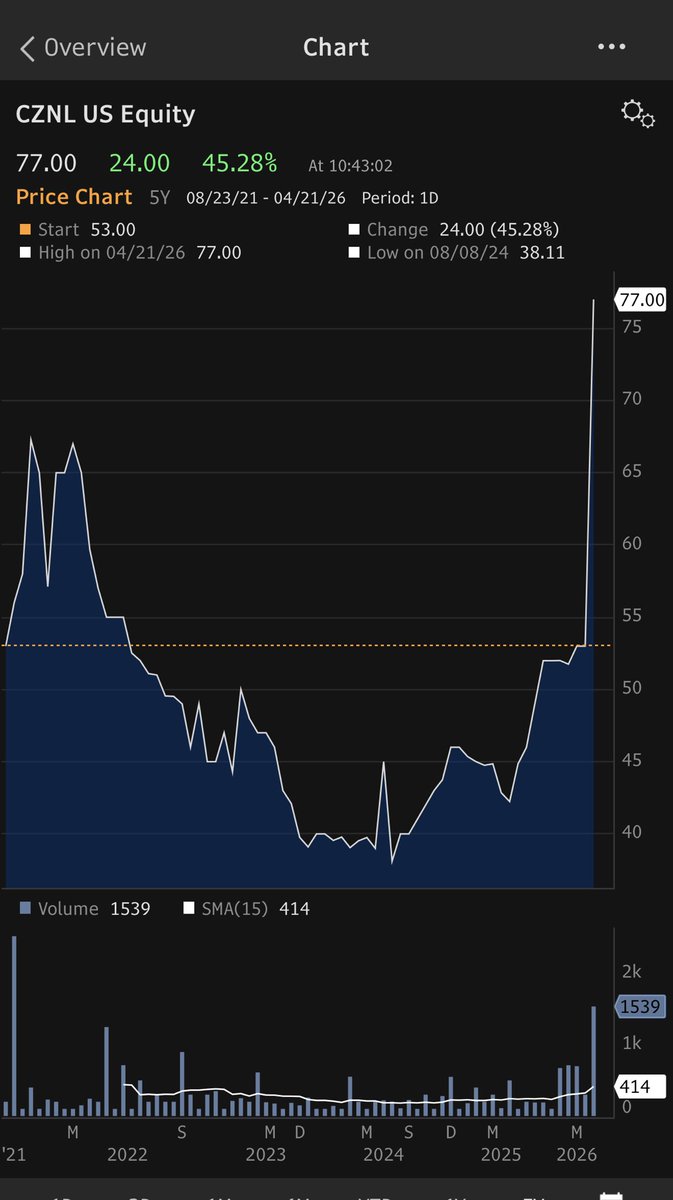Screen dimensions: 673x1200
Task: Change the Period: 1D setting
Action: tap(400, 198)
